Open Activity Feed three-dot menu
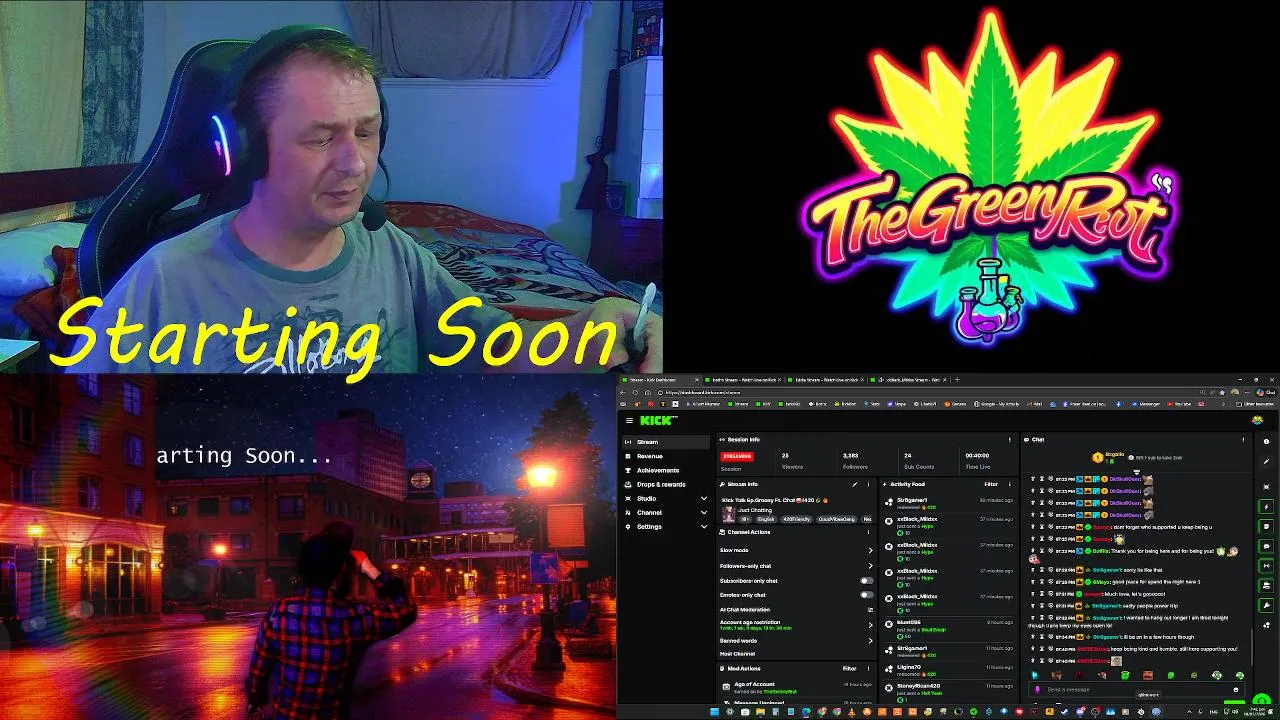 pos(1010,484)
